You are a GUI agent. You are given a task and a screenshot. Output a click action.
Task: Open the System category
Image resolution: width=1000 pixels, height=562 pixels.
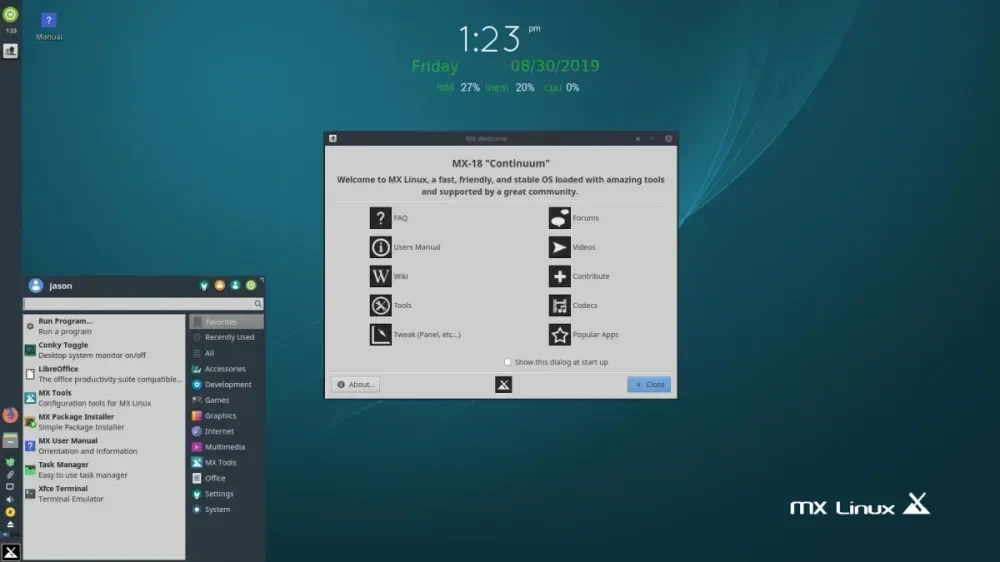click(x=226, y=510)
